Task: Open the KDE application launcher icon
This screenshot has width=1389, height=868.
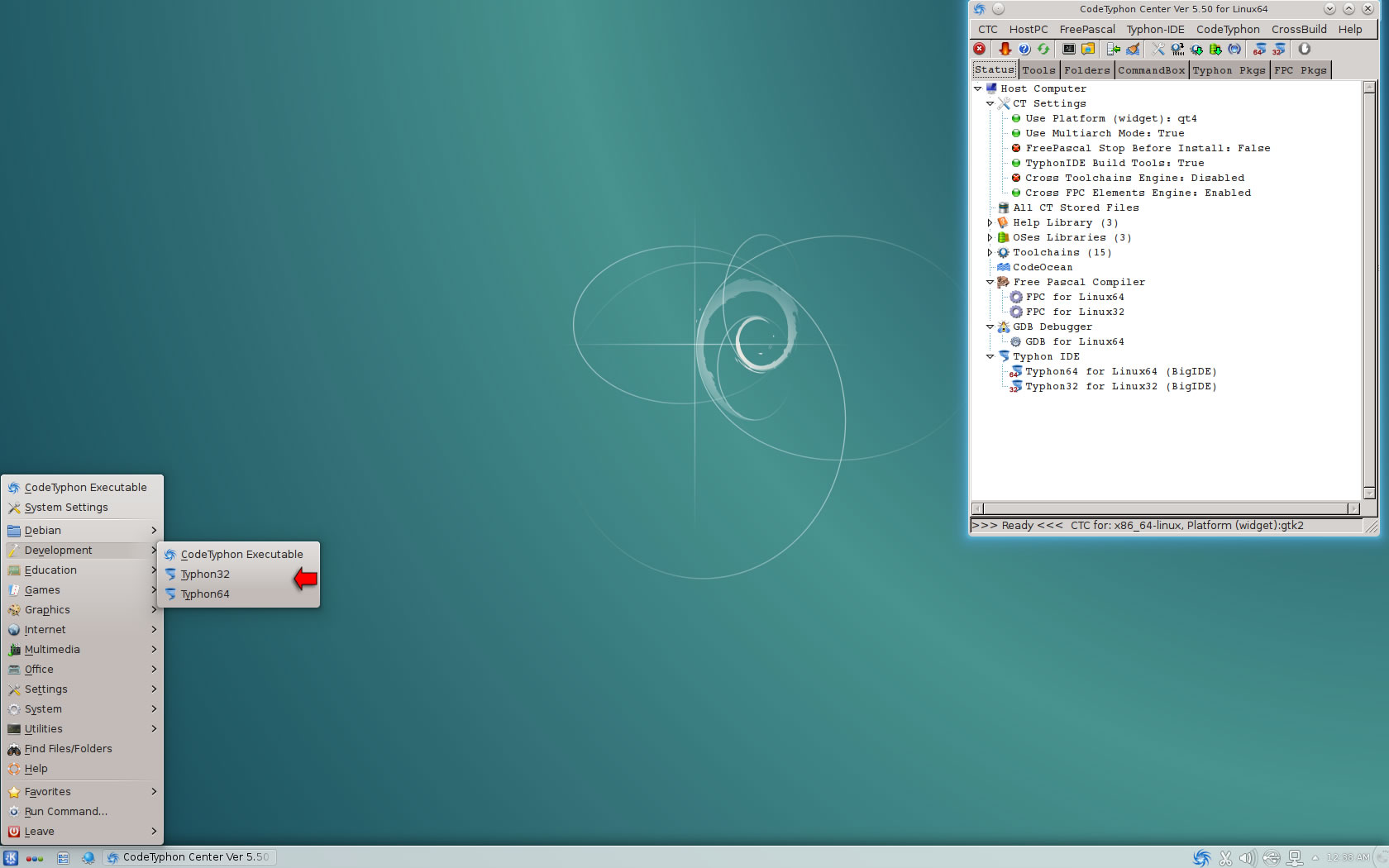Action: (x=11, y=857)
